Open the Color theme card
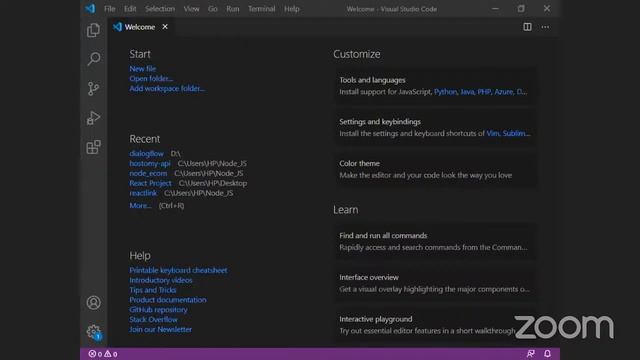640x360 pixels. point(435,169)
